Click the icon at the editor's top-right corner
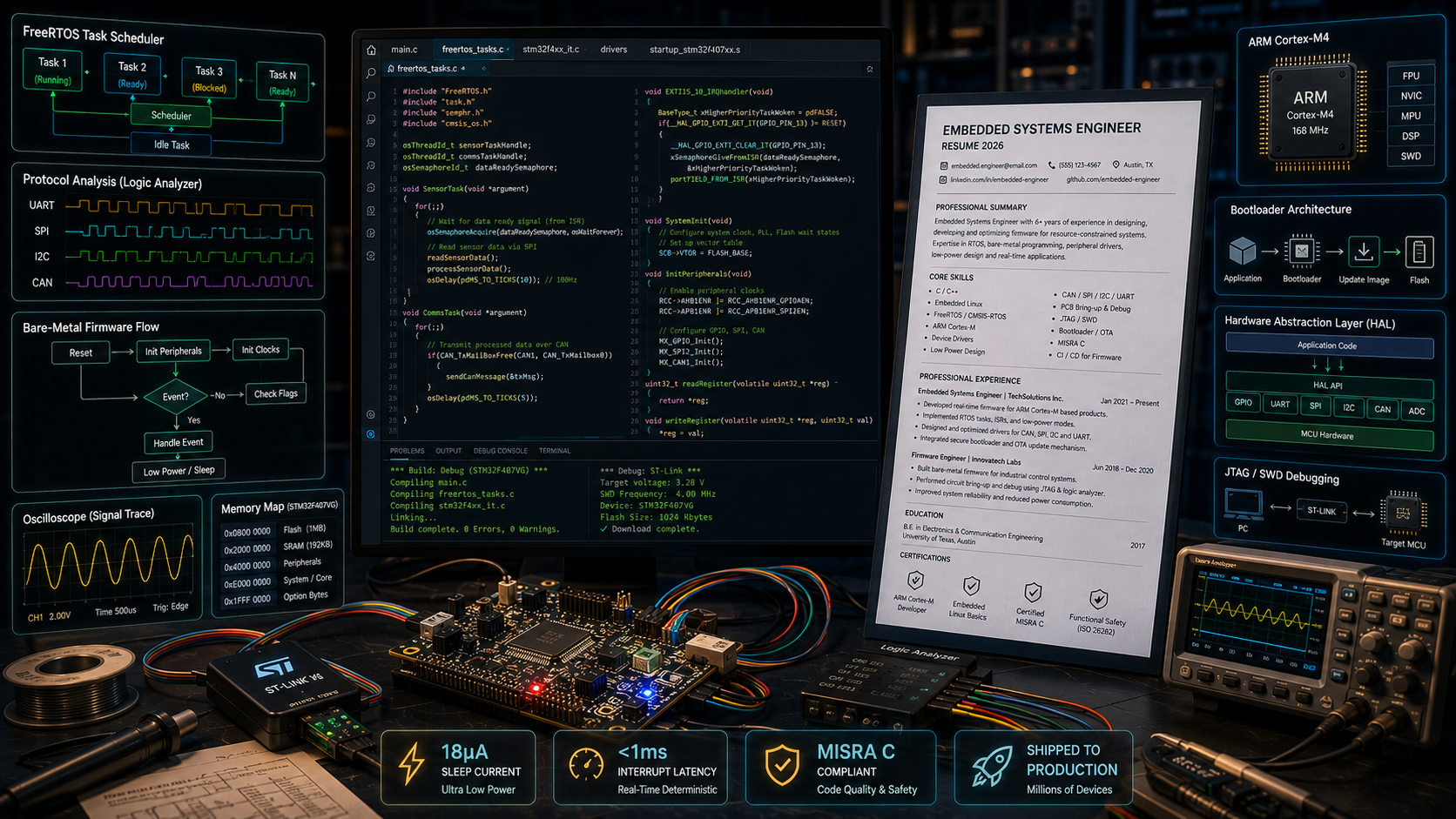Screen dimensions: 1456x819 pos(869,69)
